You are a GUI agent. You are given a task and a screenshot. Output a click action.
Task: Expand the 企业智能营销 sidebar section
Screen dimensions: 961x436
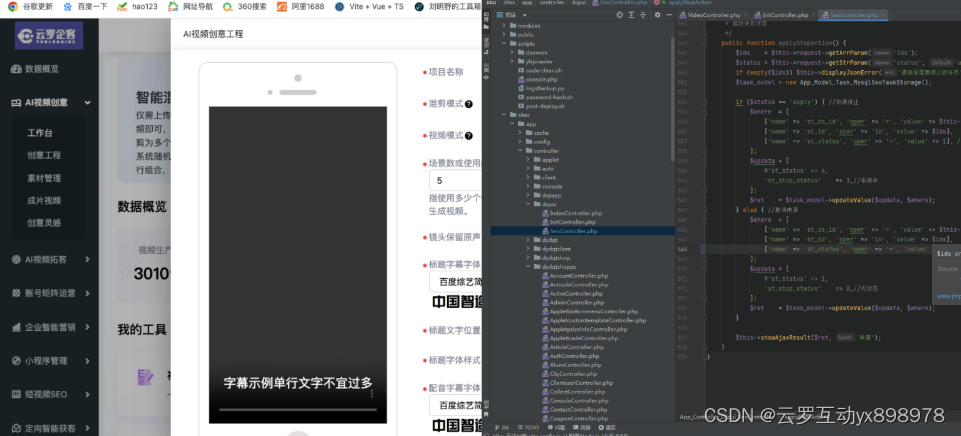88,327
